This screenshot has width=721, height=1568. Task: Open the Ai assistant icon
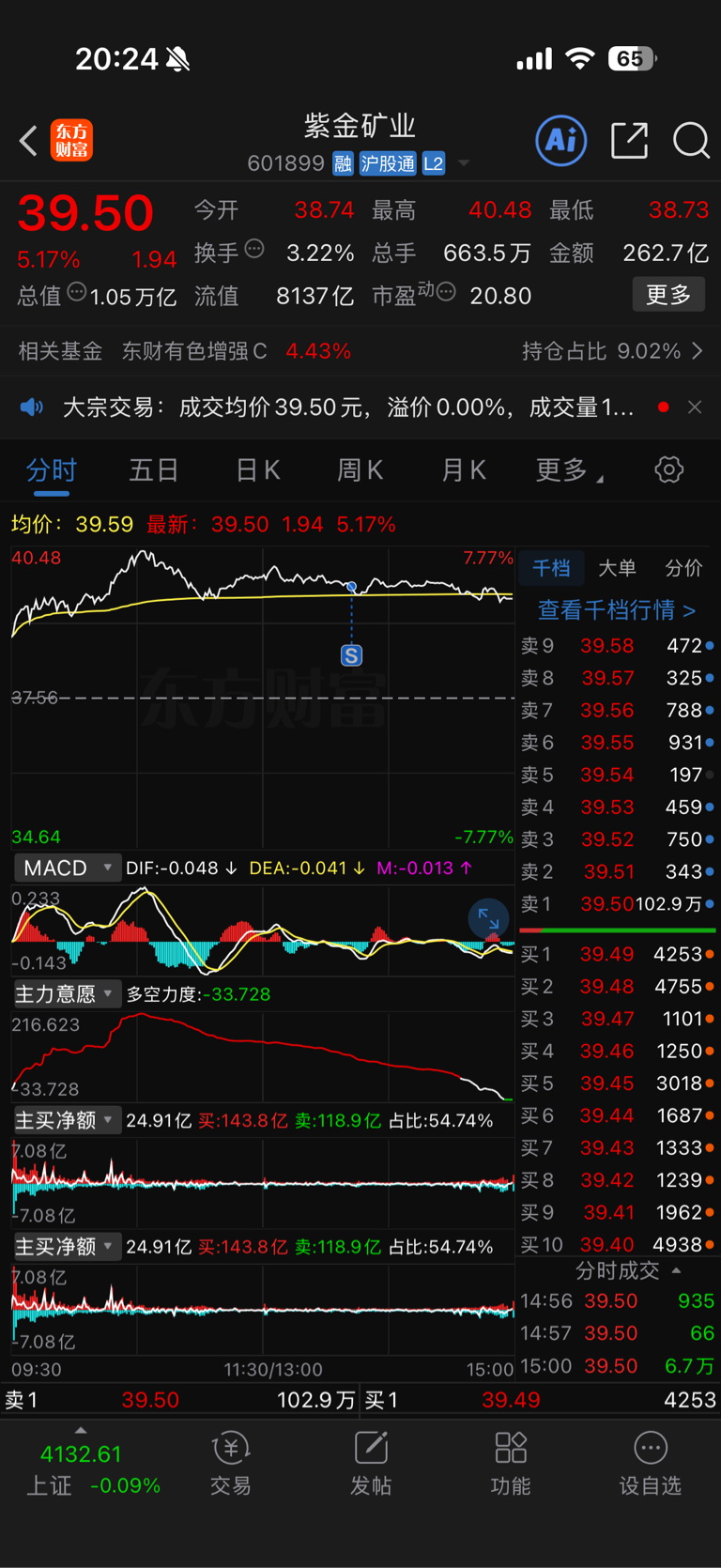561,141
